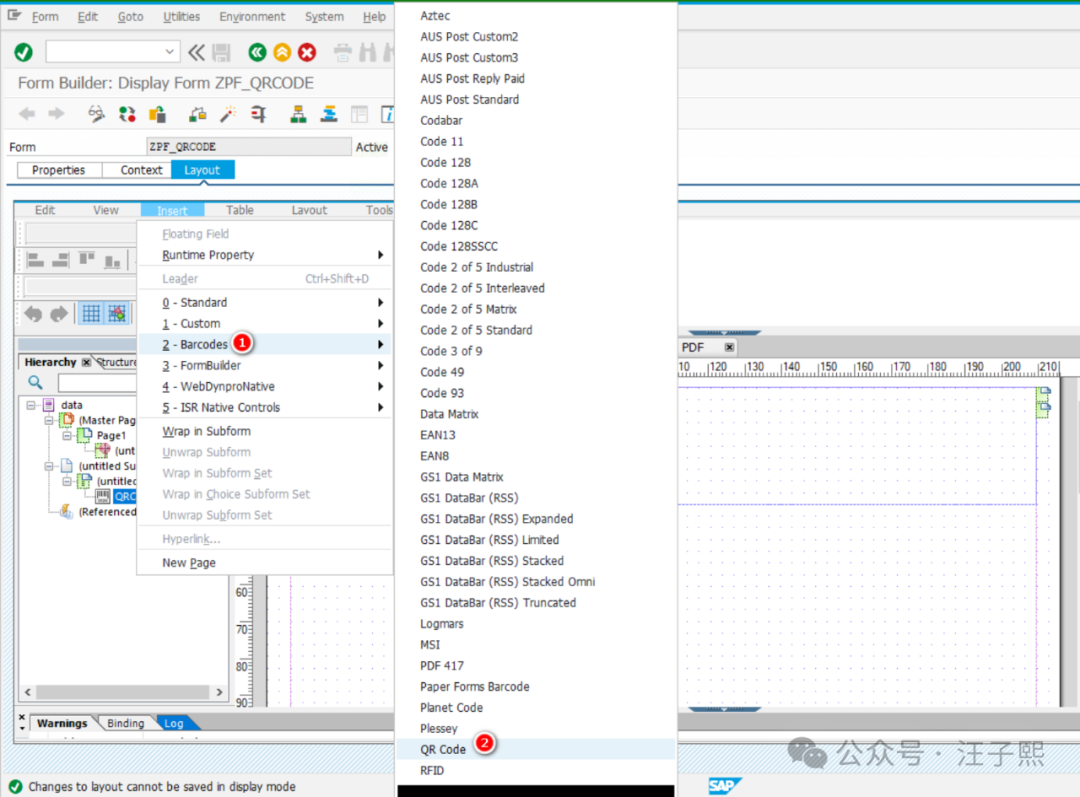The width and height of the screenshot is (1080, 797).
Task: Open the command field dropdown
Action: point(169,52)
